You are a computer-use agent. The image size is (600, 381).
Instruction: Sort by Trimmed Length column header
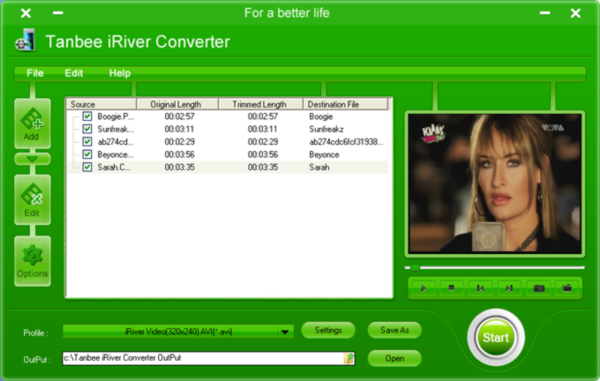(261, 104)
